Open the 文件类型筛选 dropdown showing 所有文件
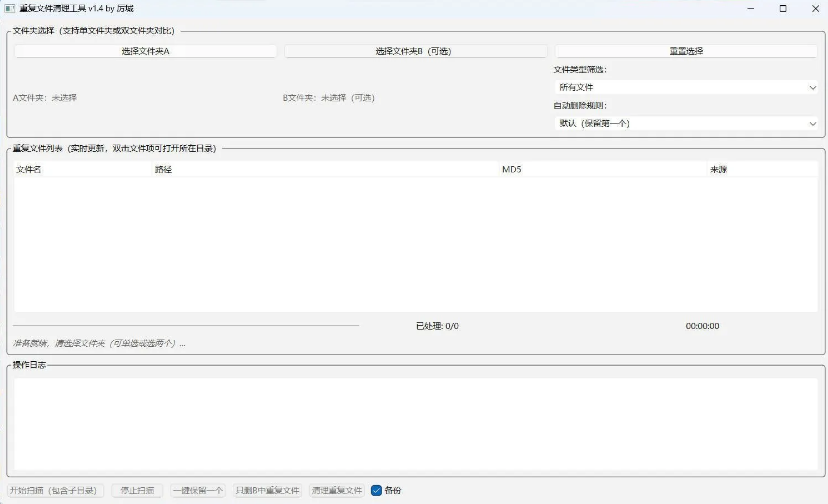Screen dimensions: 828x504 point(686,87)
